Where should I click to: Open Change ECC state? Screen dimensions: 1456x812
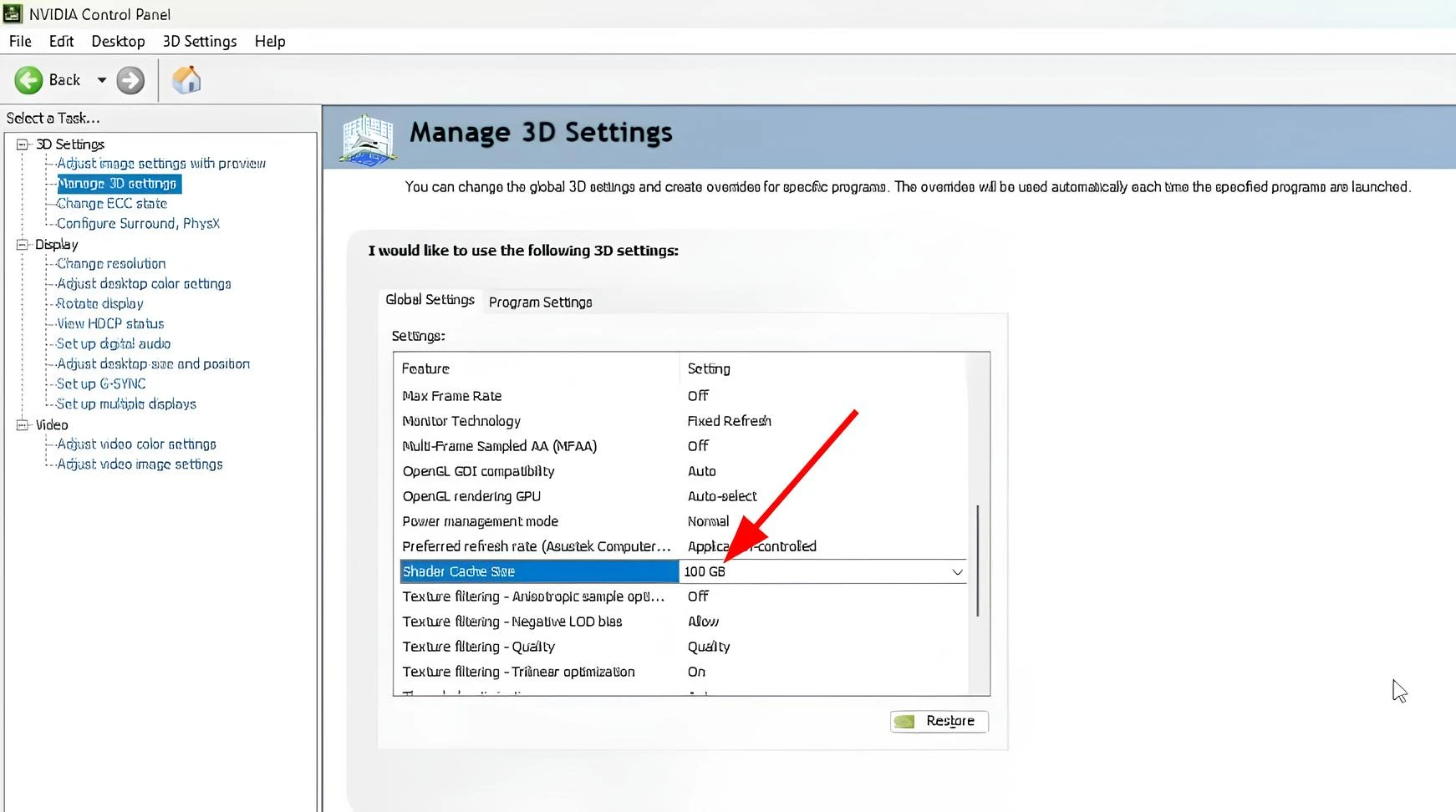[x=112, y=204]
